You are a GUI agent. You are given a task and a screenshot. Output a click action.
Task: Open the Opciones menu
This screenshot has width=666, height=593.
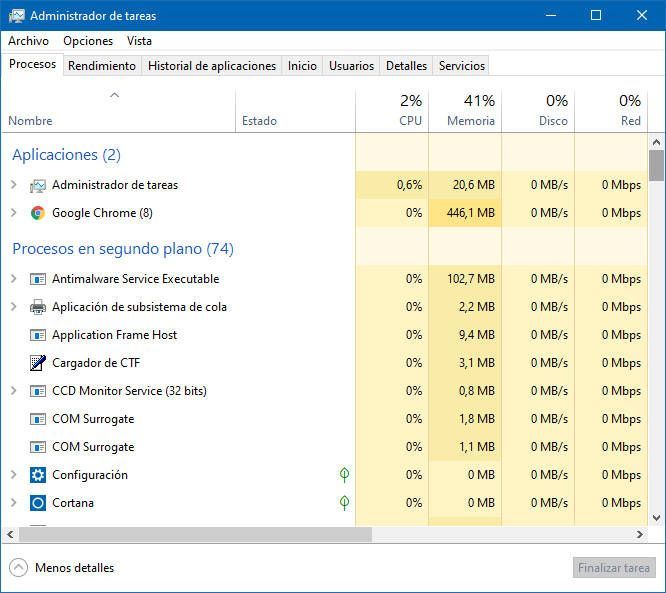pos(88,41)
